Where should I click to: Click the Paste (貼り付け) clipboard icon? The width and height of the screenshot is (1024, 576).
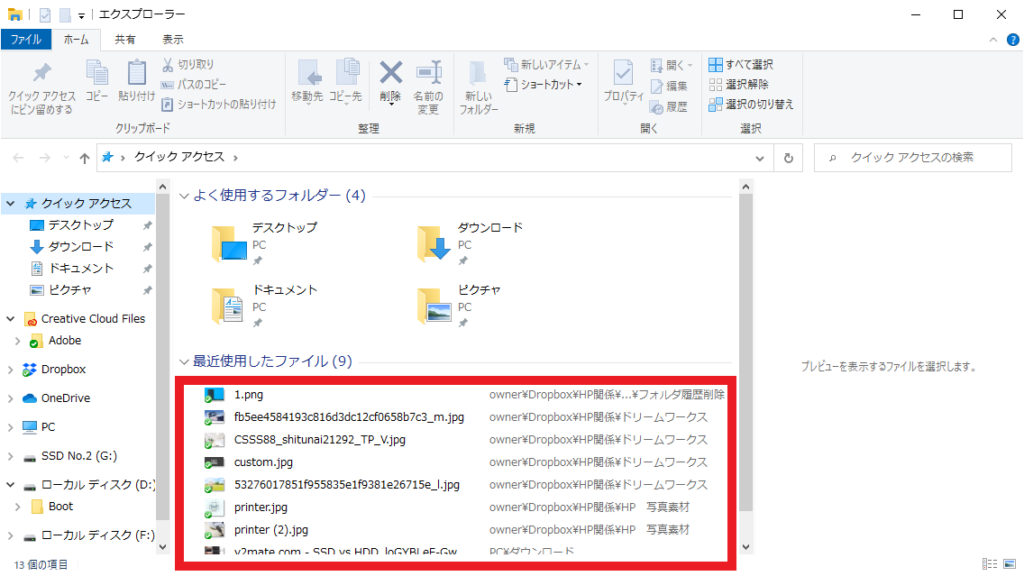coord(136,72)
